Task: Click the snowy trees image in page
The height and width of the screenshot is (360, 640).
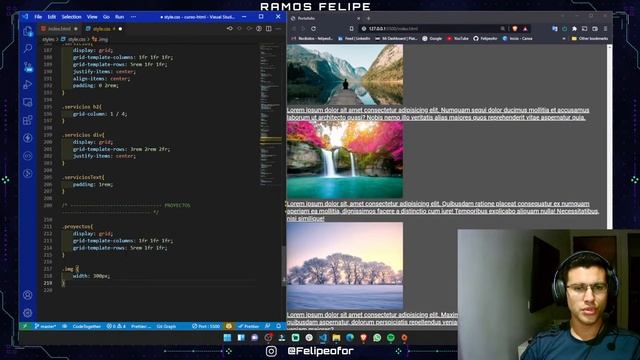Action: (345, 266)
